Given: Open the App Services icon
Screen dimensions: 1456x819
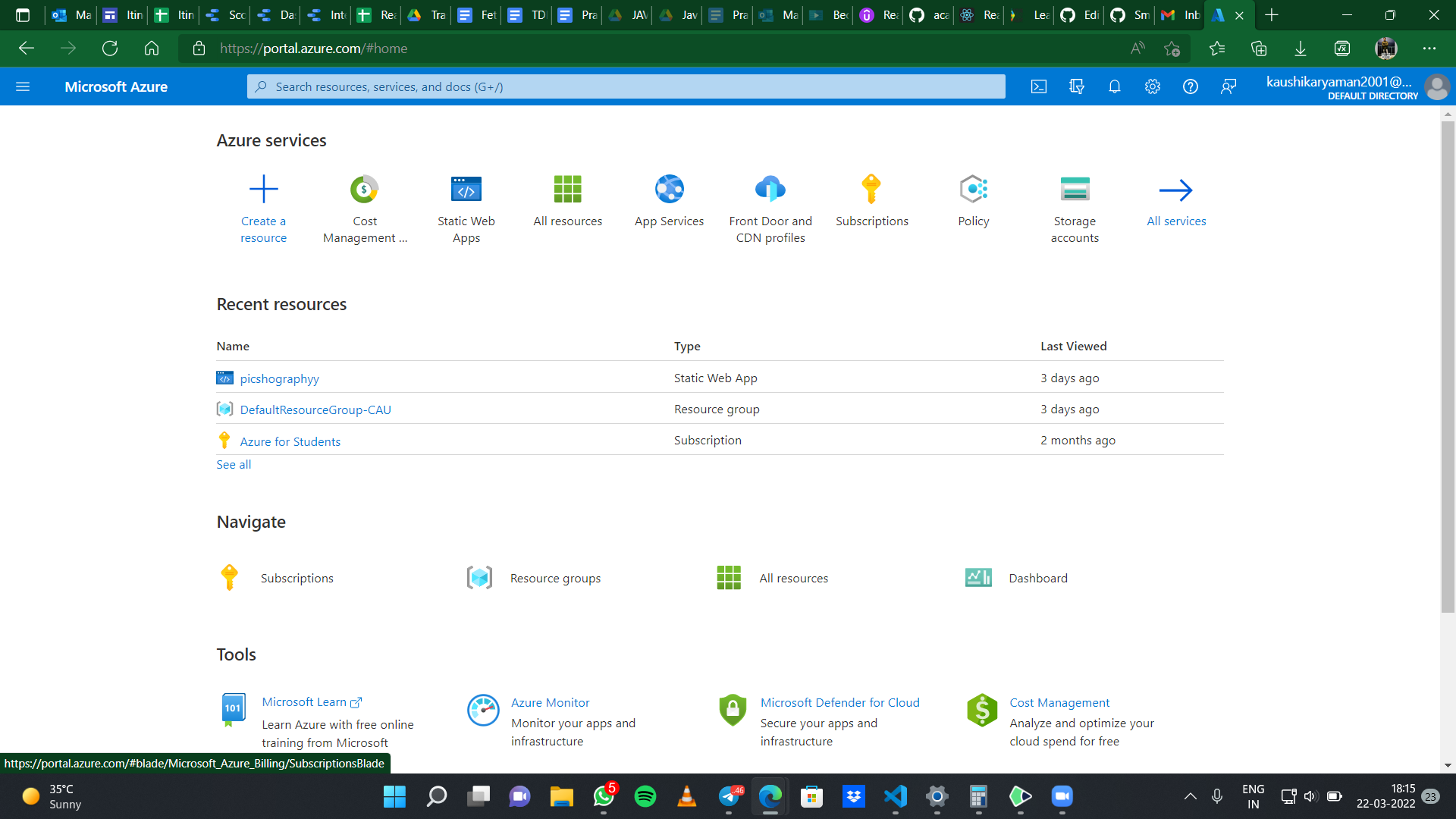Looking at the screenshot, I should [669, 190].
